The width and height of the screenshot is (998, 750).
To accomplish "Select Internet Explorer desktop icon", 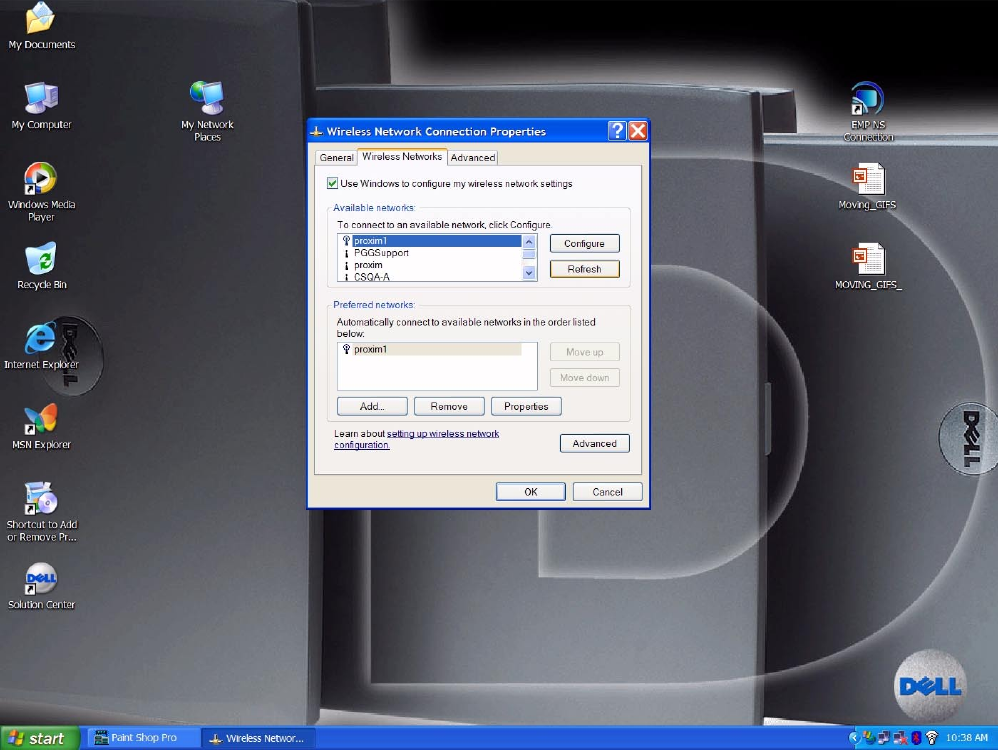I will click(41, 346).
